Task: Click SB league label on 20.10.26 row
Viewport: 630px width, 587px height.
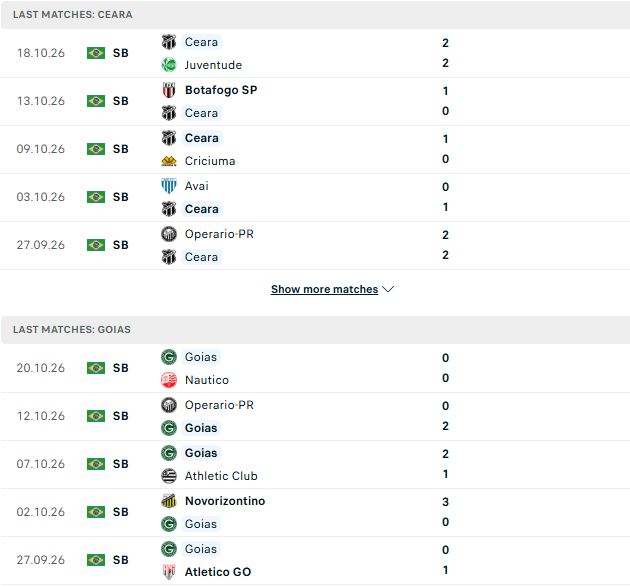Action: (121, 368)
